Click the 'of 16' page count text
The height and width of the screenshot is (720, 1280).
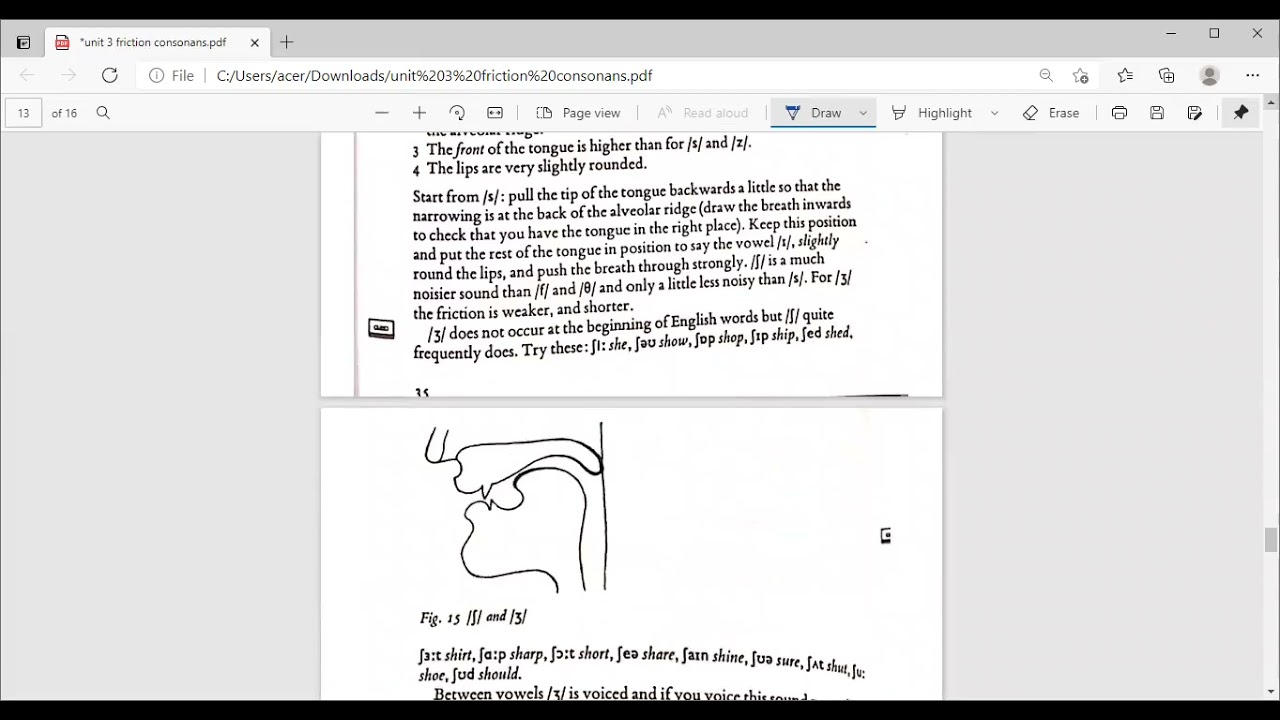click(x=64, y=113)
